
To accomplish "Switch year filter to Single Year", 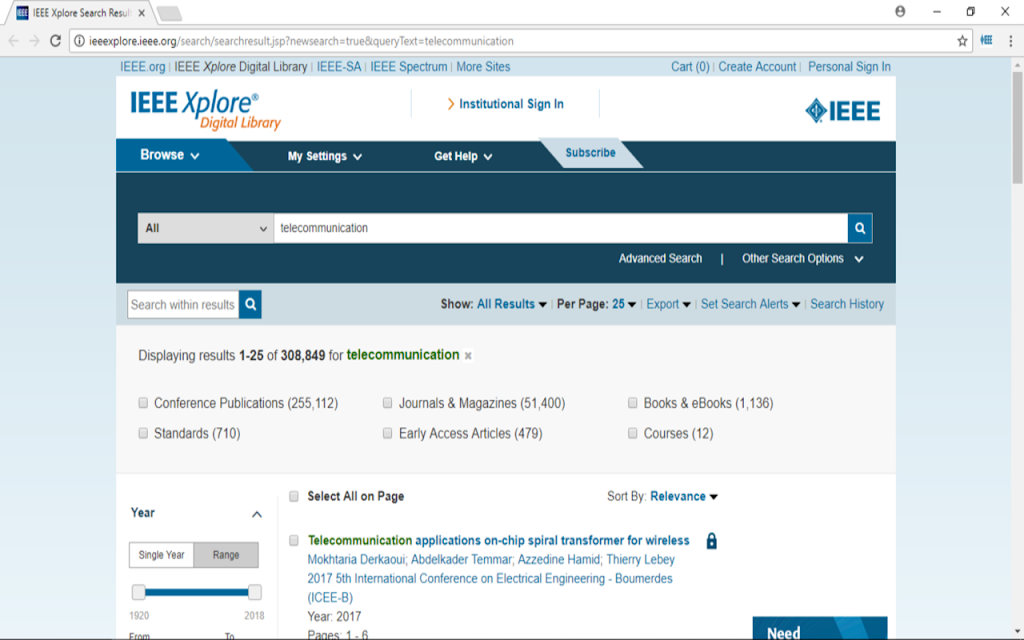I will (161, 555).
